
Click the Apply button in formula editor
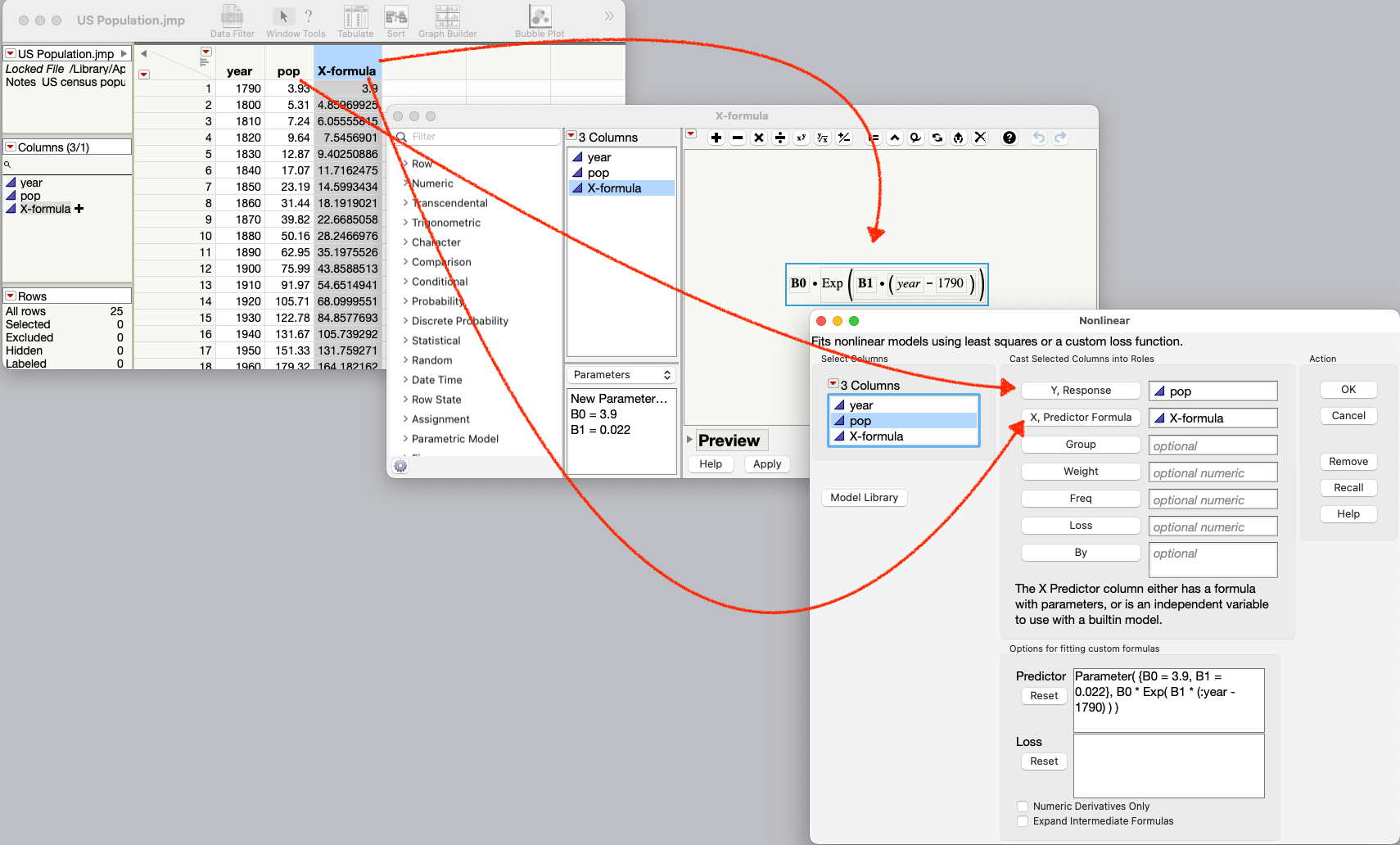(x=766, y=464)
